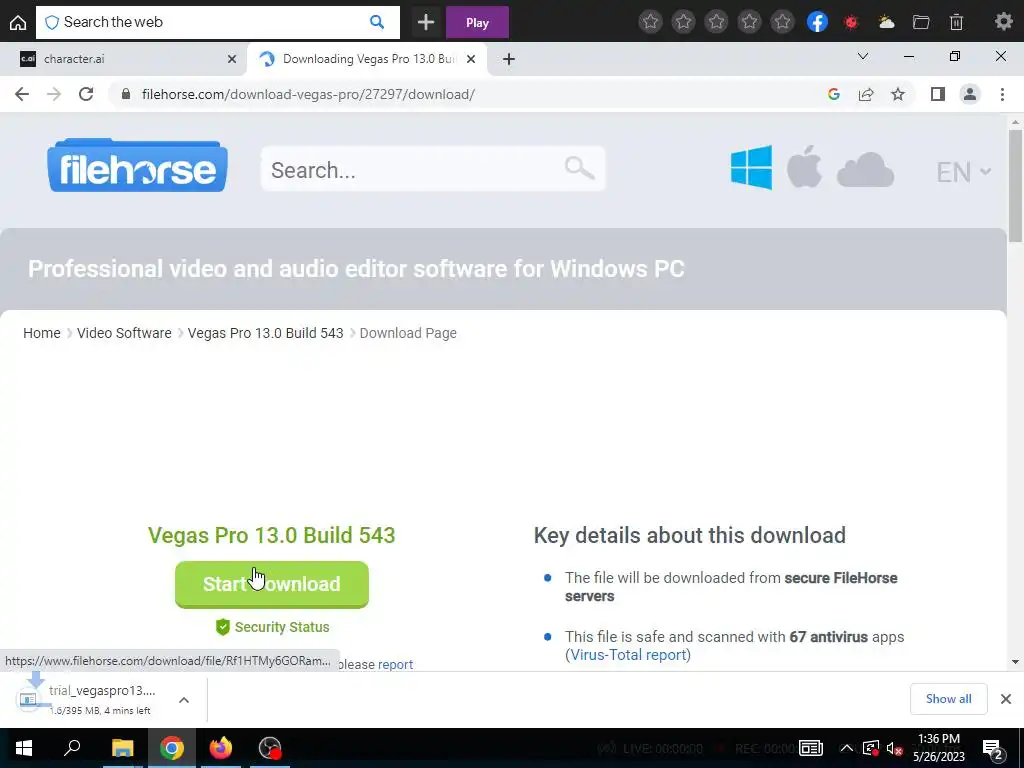Screen dimensions: 1024x768
Task: Click the muted volume tray icon
Action: point(895,748)
